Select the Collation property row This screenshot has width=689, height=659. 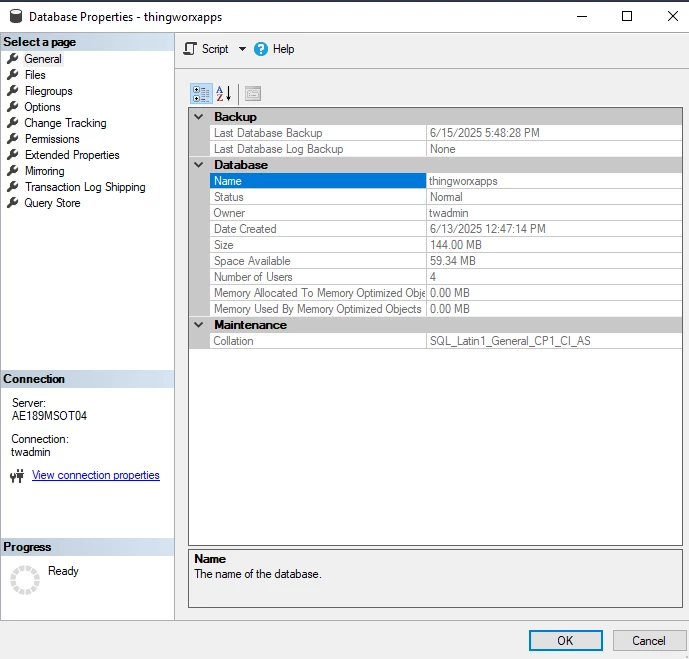click(x=446, y=341)
